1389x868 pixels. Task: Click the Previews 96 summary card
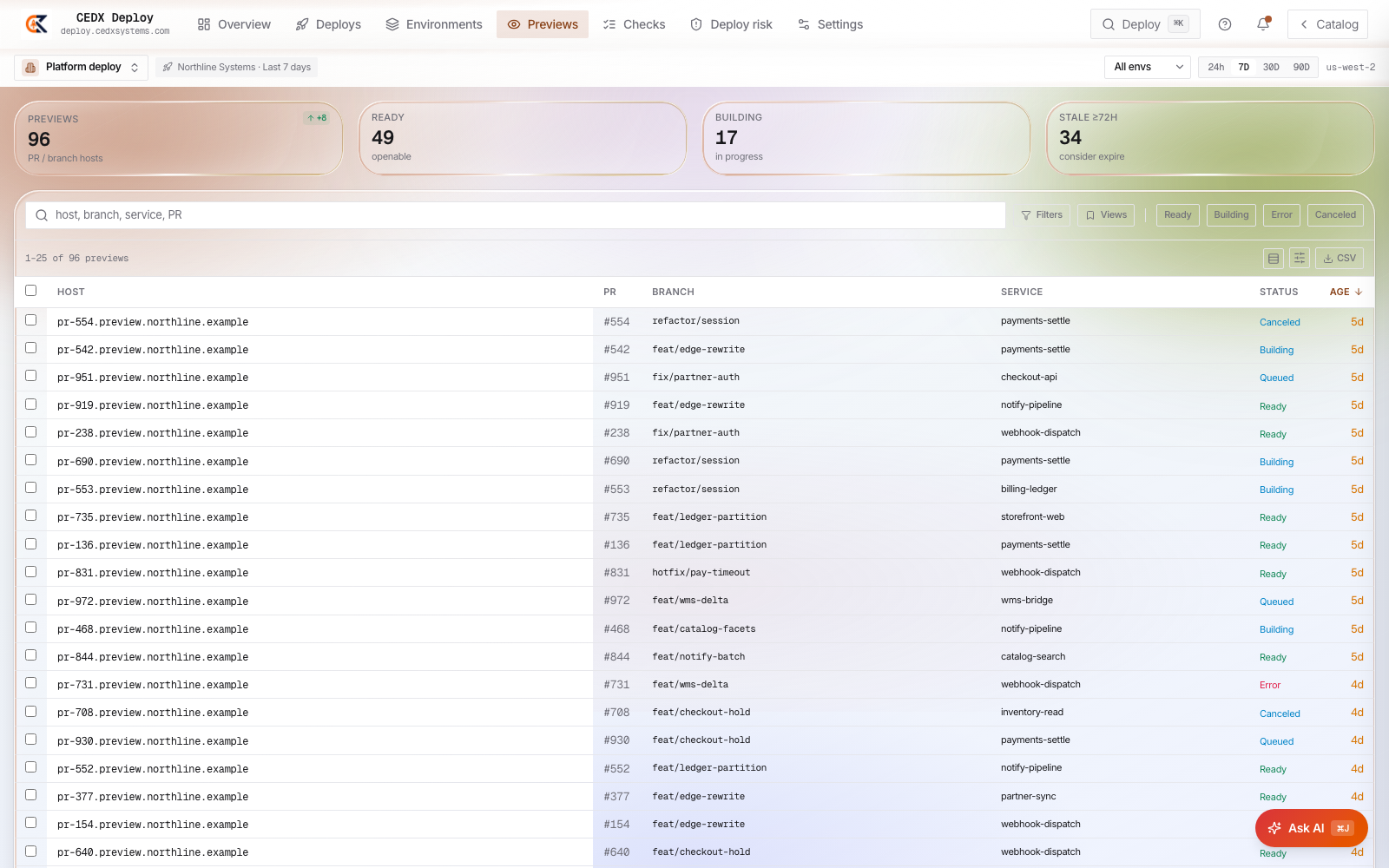click(179, 139)
